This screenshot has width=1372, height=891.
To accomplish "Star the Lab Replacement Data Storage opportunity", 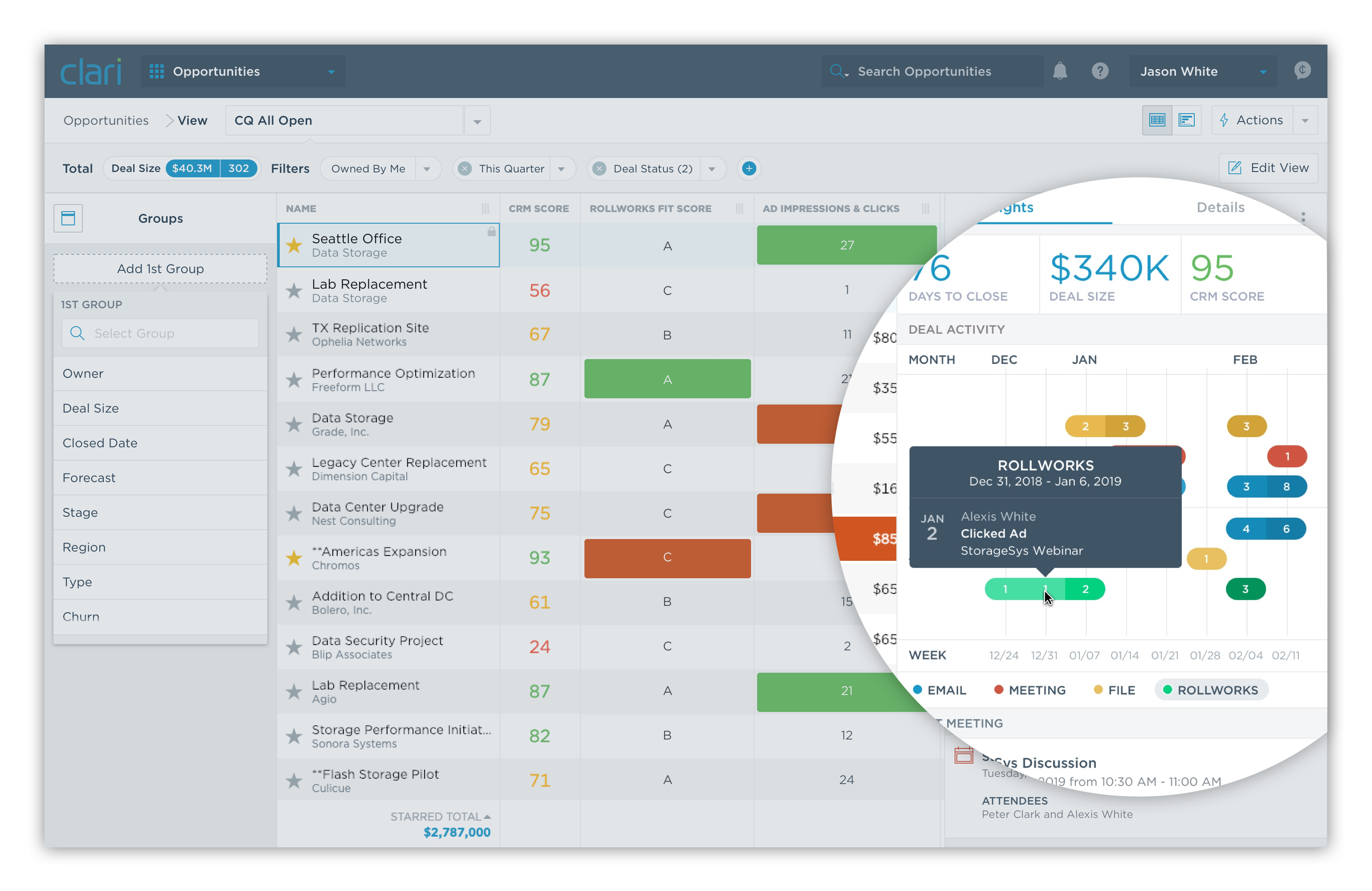I will [x=294, y=290].
